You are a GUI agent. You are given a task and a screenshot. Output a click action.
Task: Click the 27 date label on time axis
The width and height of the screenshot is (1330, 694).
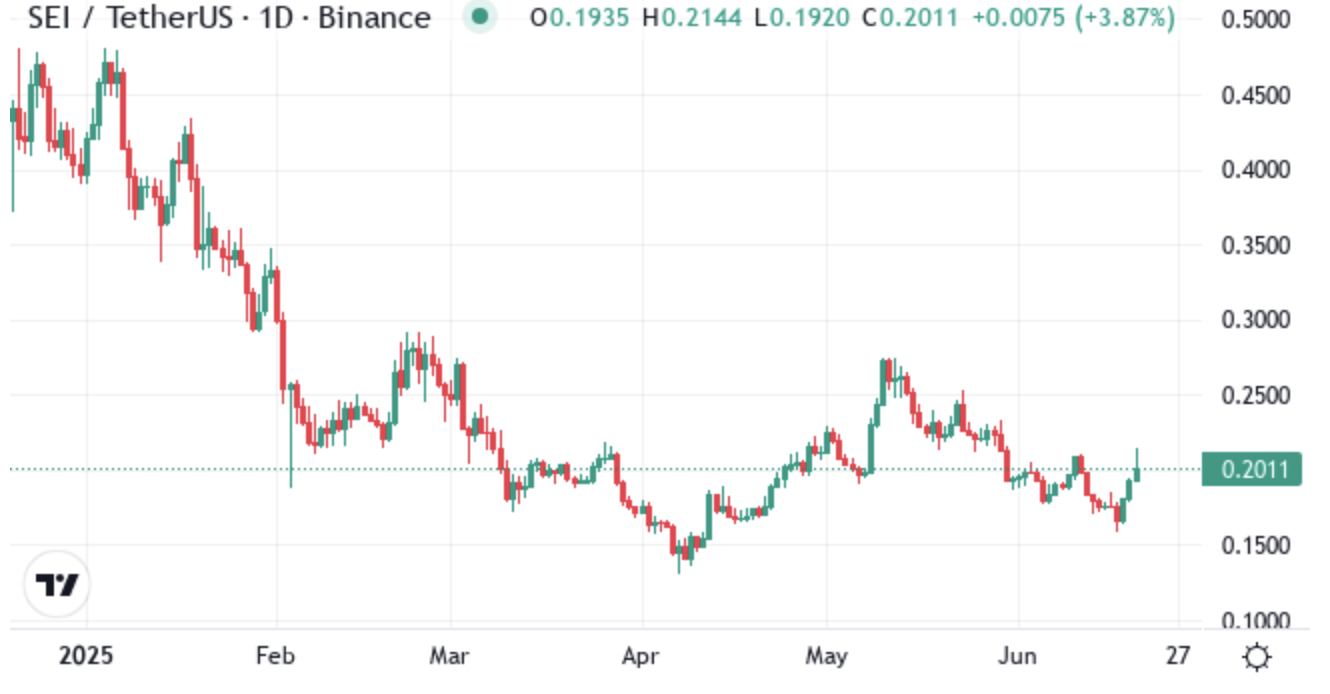click(x=1178, y=656)
